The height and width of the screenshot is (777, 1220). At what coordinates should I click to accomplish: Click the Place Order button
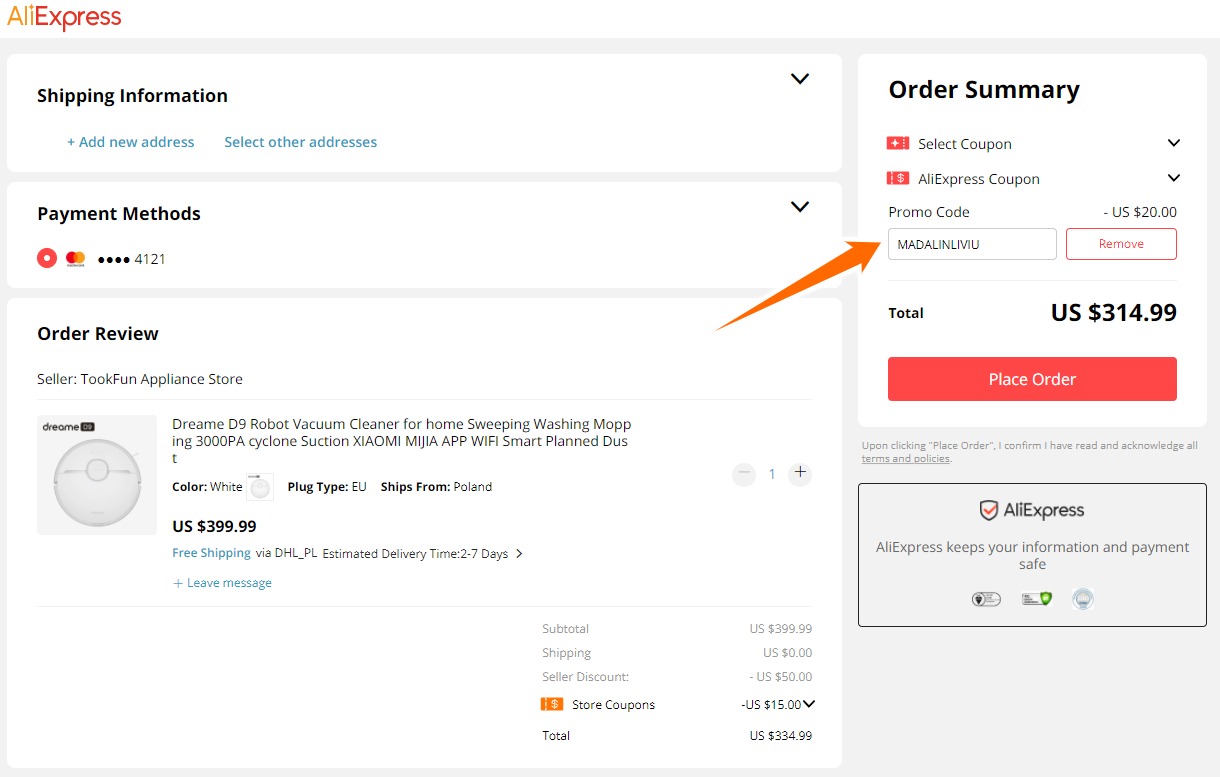(x=1032, y=379)
